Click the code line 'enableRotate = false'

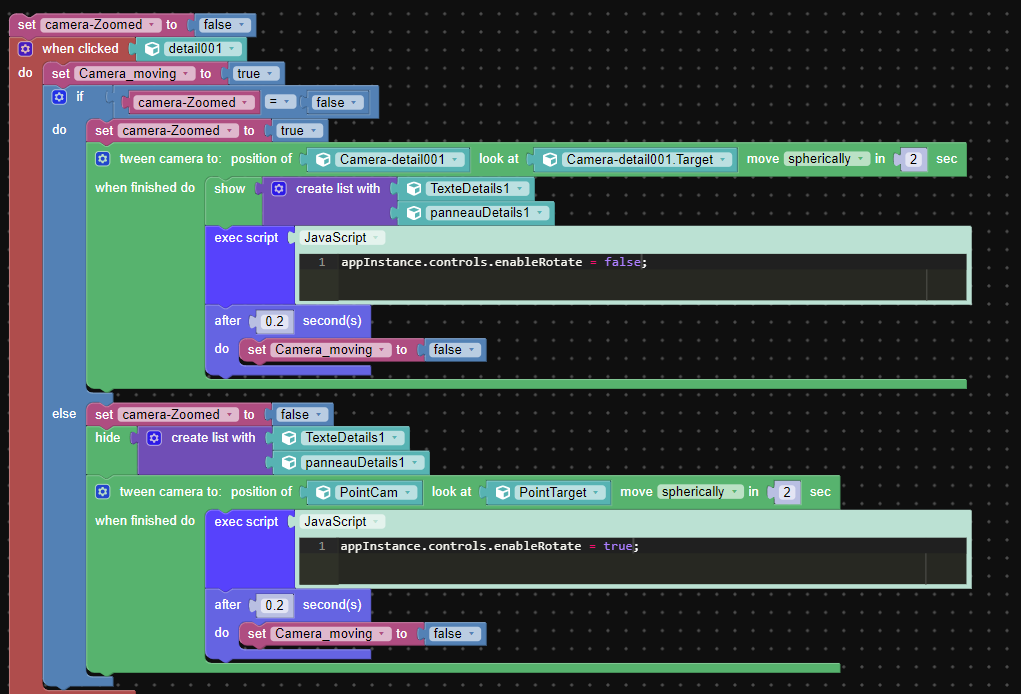click(494, 262)
